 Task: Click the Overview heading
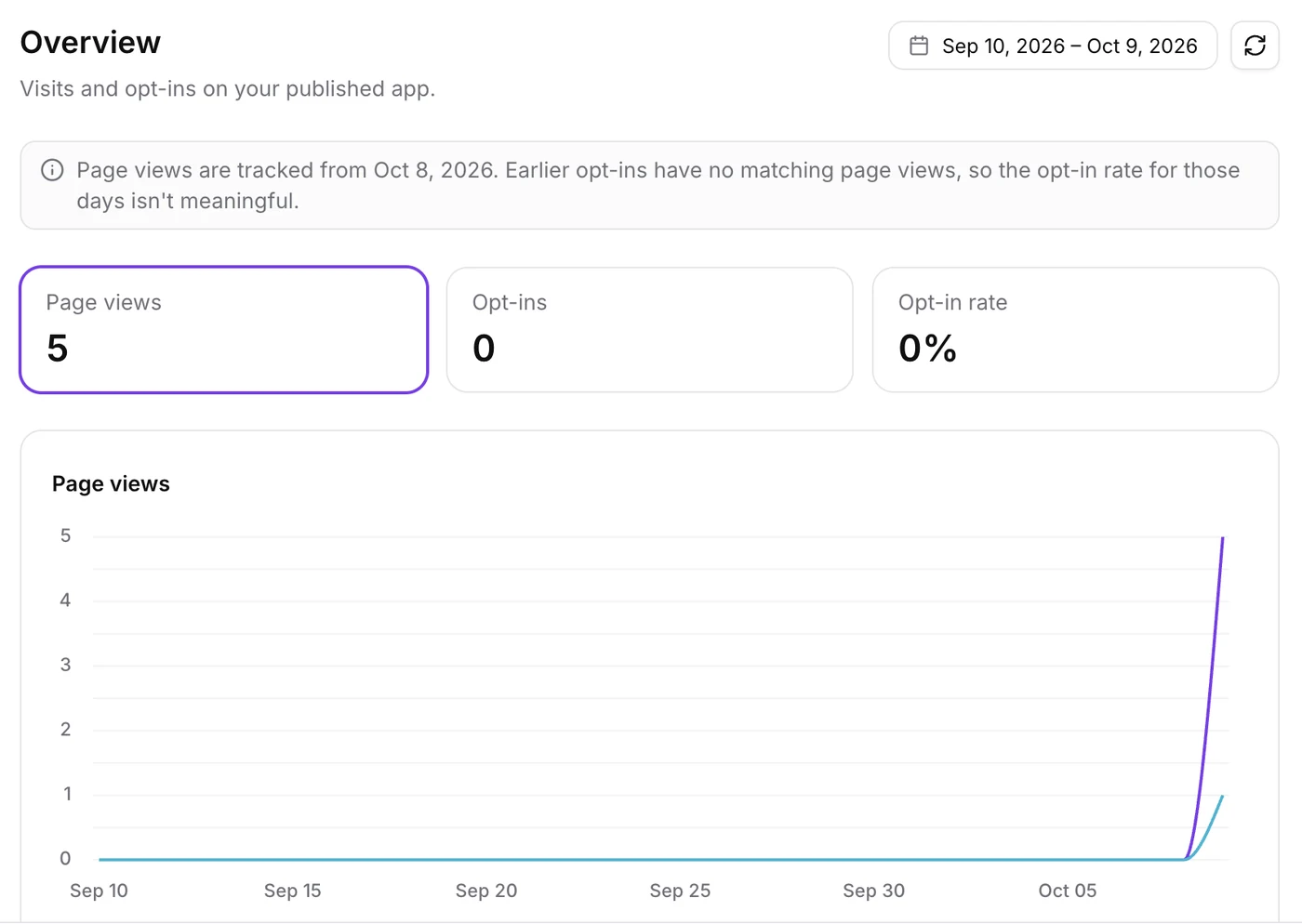(x=90, y=43)
